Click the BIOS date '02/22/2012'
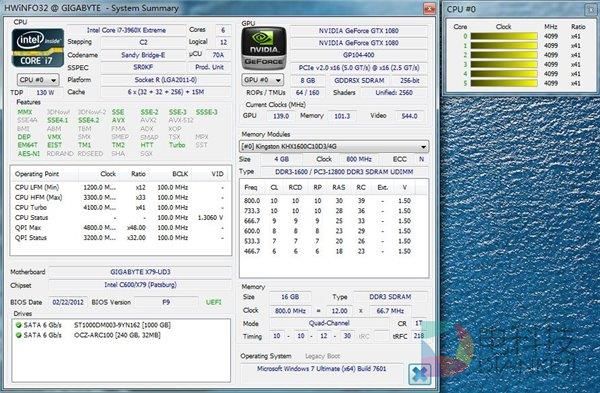Image resolution: width=600 pixels, height=393 pixels. 68,302
